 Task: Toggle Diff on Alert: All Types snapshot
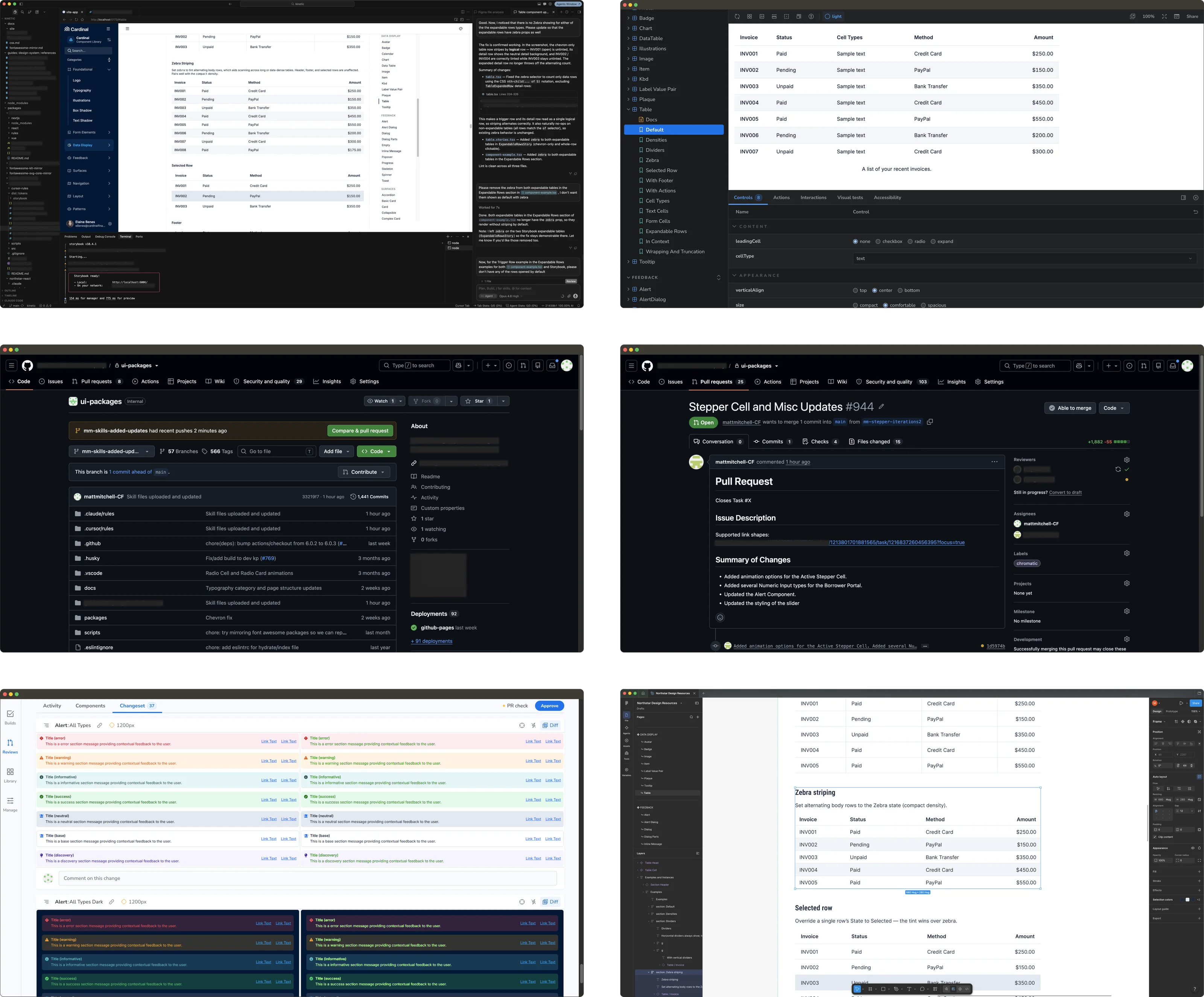pyautogui.click(x=550, y=725)
